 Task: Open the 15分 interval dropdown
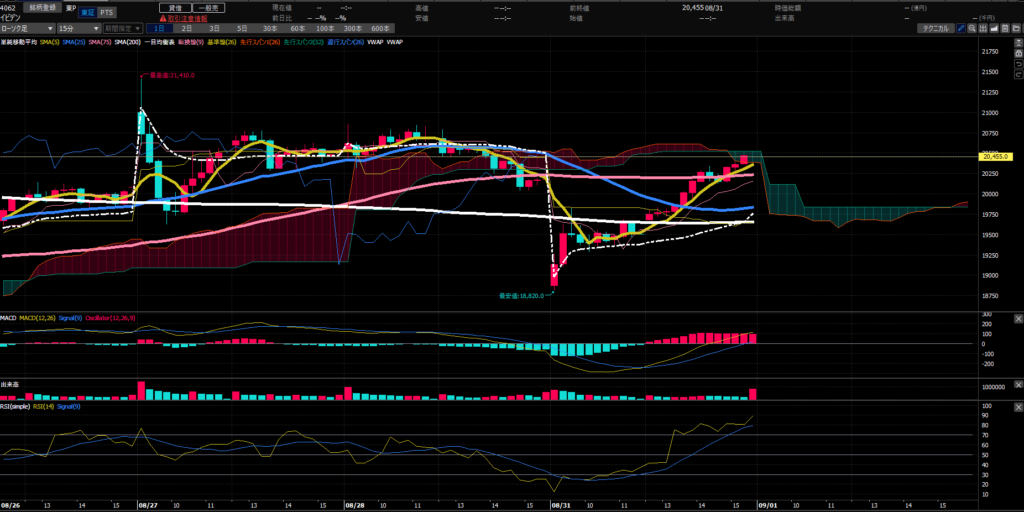79,29
